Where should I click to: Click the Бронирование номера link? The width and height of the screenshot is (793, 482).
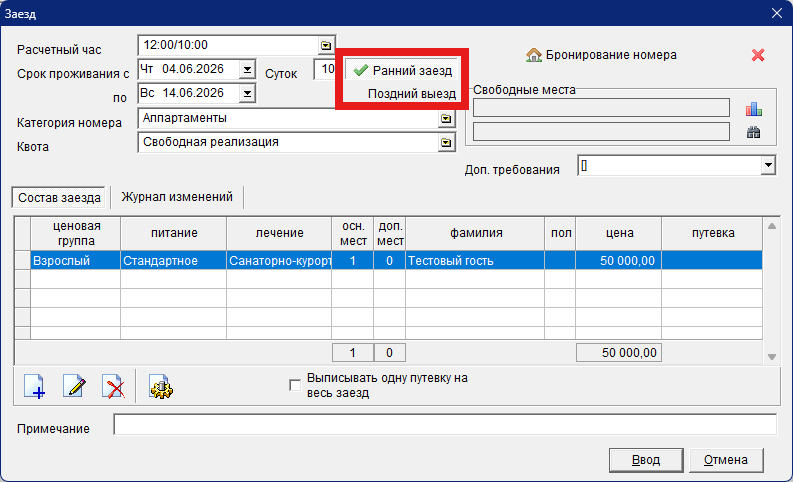[x=611, y=55]
